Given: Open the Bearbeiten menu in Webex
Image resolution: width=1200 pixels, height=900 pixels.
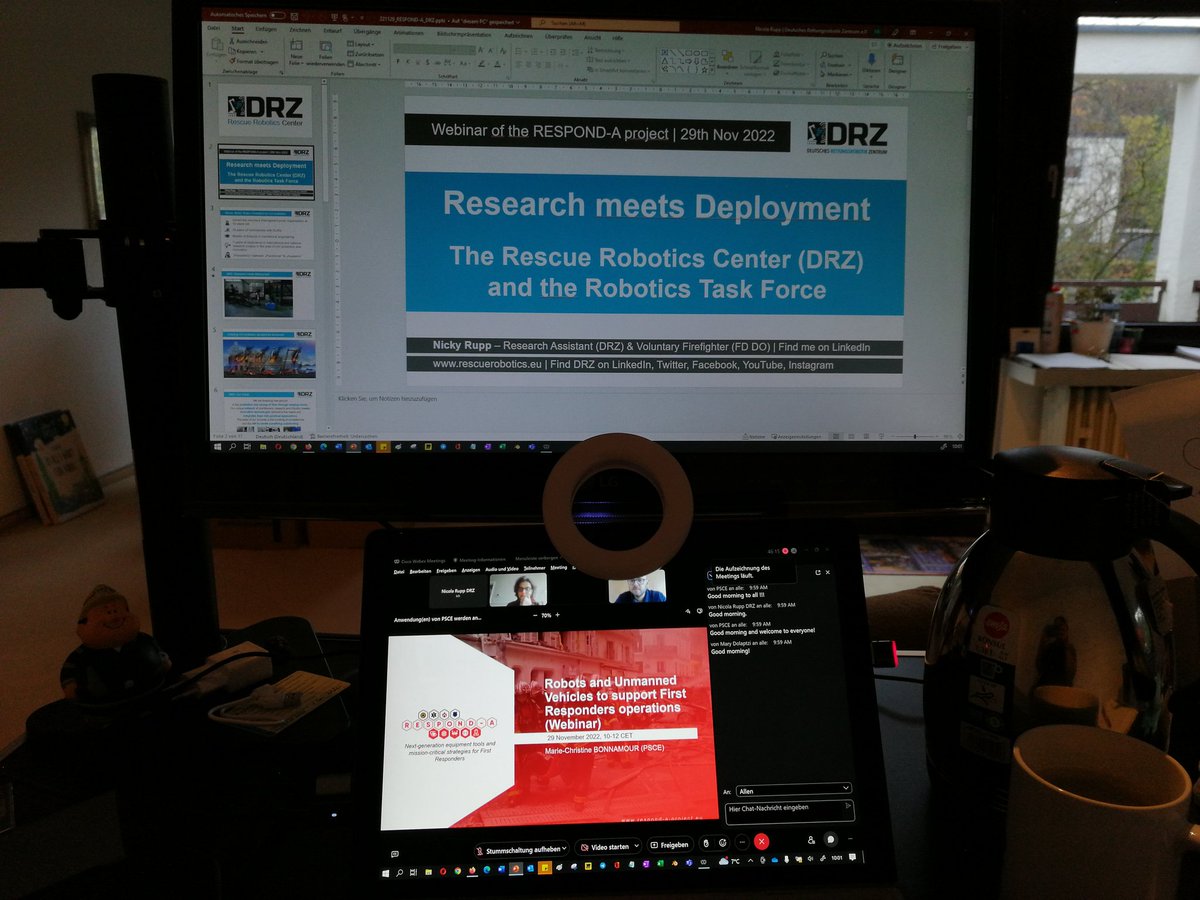Looking at the screenshot, I should (420, 569).
